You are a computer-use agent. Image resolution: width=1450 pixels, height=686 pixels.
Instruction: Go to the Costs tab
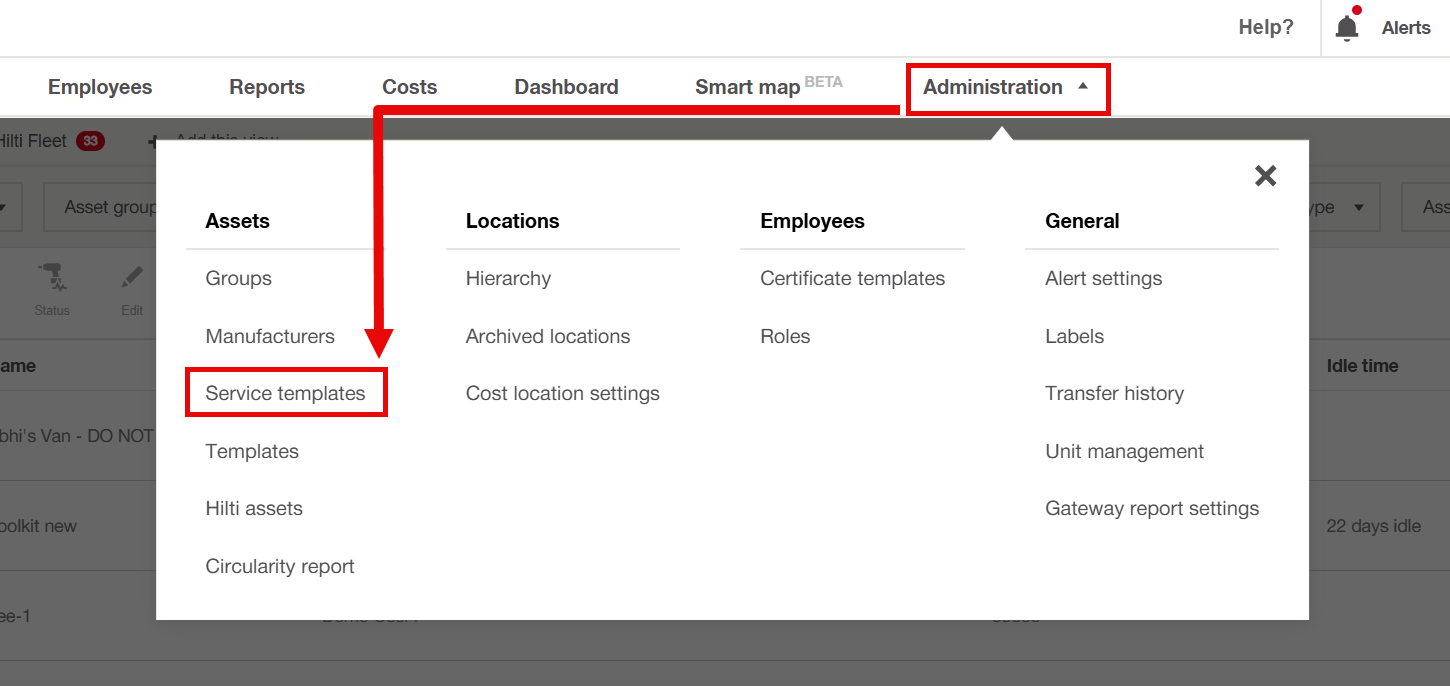[409, 87]
